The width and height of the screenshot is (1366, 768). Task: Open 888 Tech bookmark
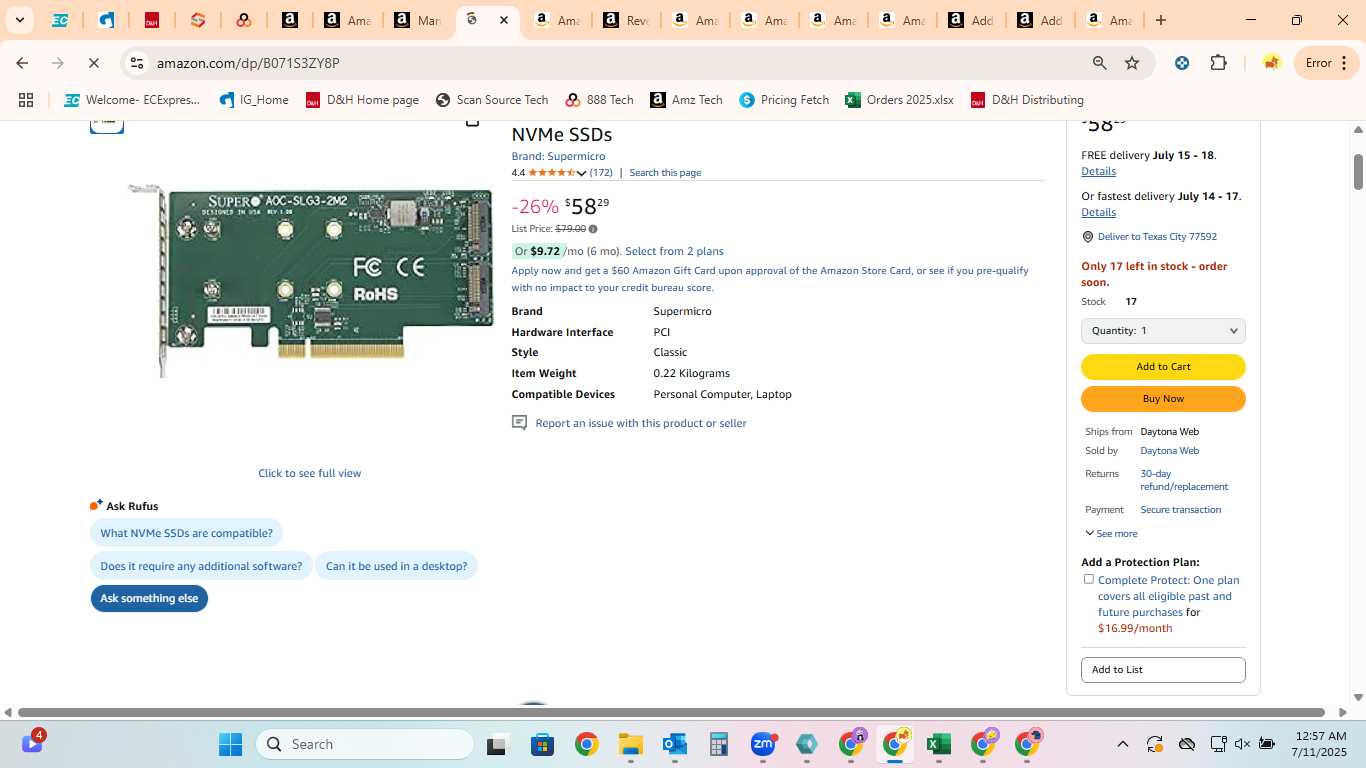coord(600,100)
